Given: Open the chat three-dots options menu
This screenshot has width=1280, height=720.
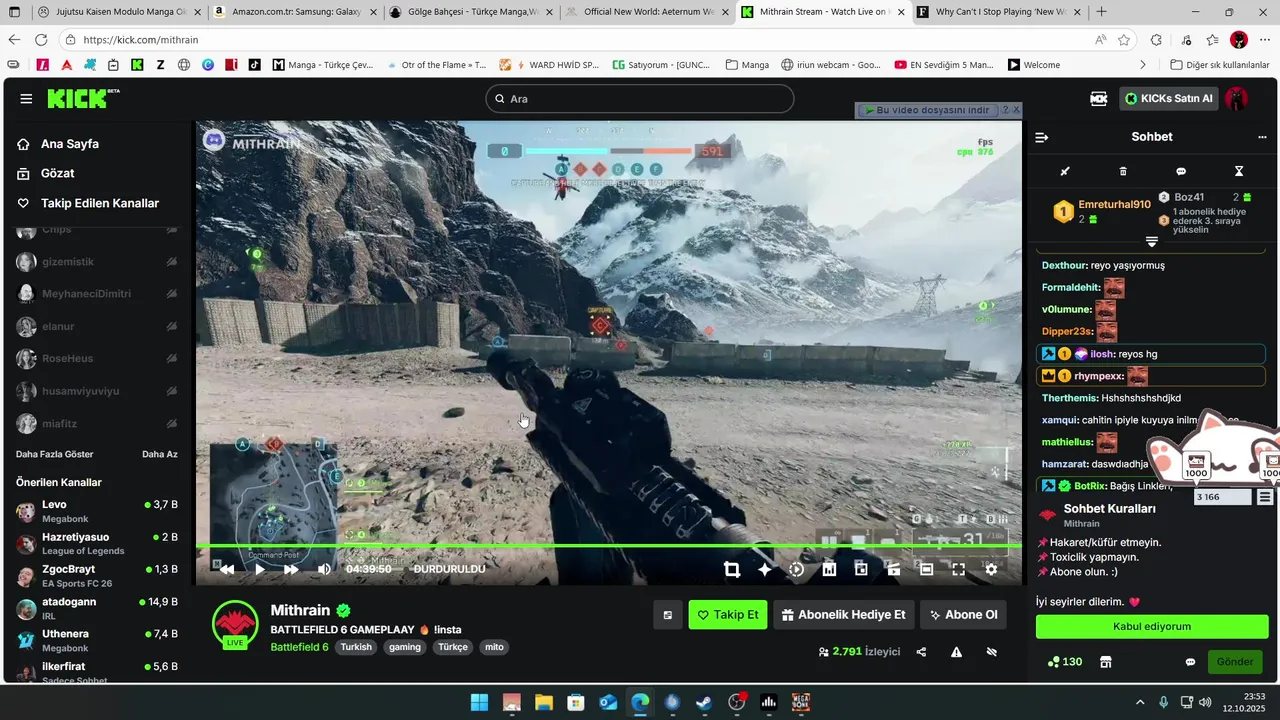Looking at the screenshot, I should tap(1262, 137).
